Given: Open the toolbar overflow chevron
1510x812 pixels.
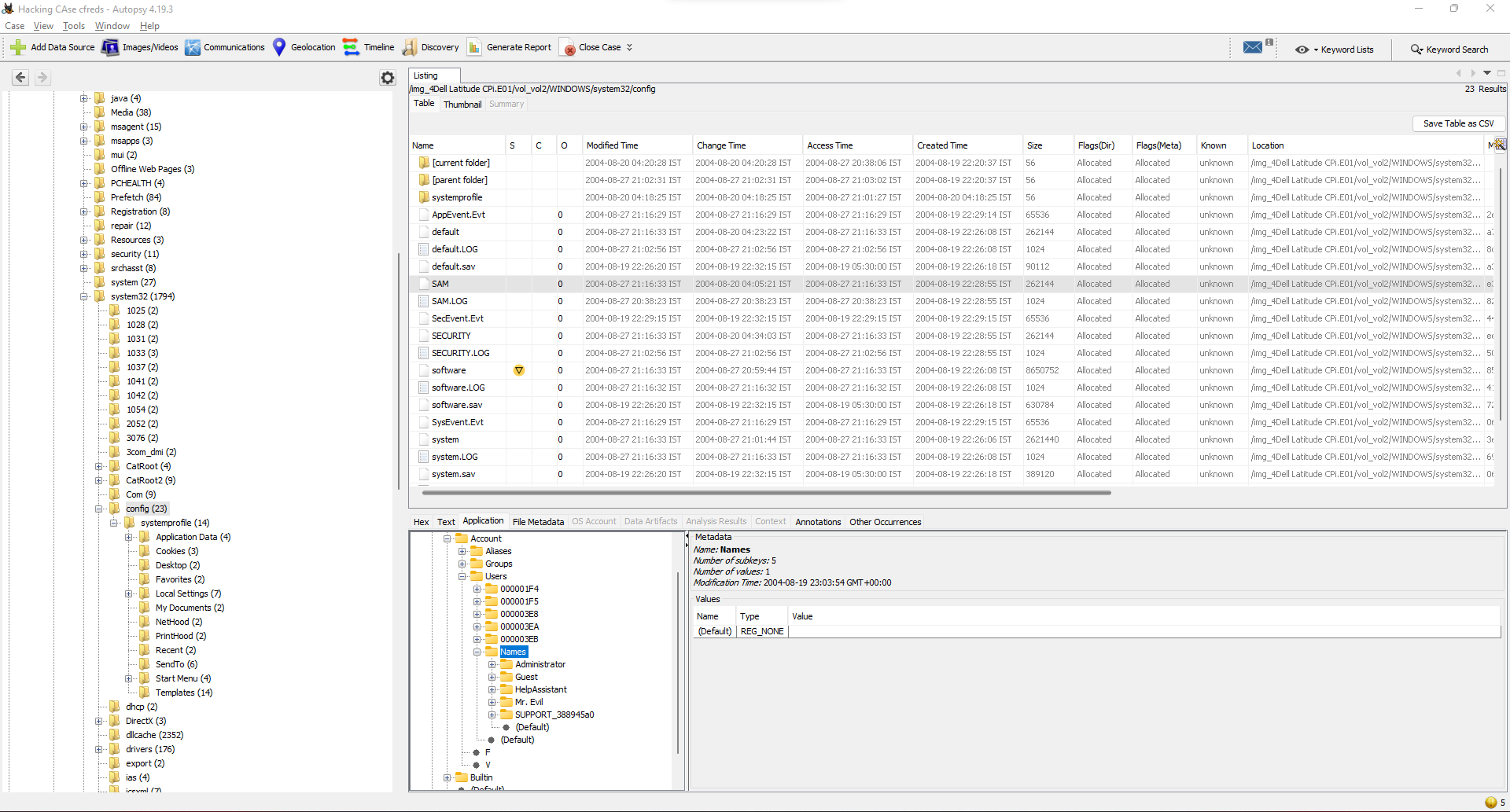Looking at the screenshot, I should 629,47.
